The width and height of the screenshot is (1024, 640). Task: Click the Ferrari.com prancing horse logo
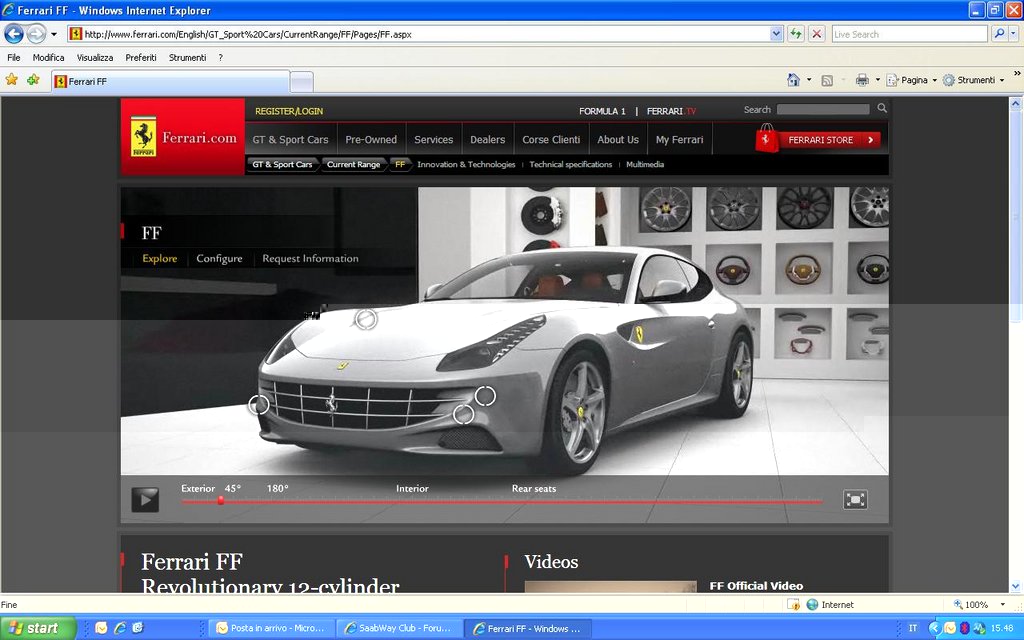click(183, 137)
